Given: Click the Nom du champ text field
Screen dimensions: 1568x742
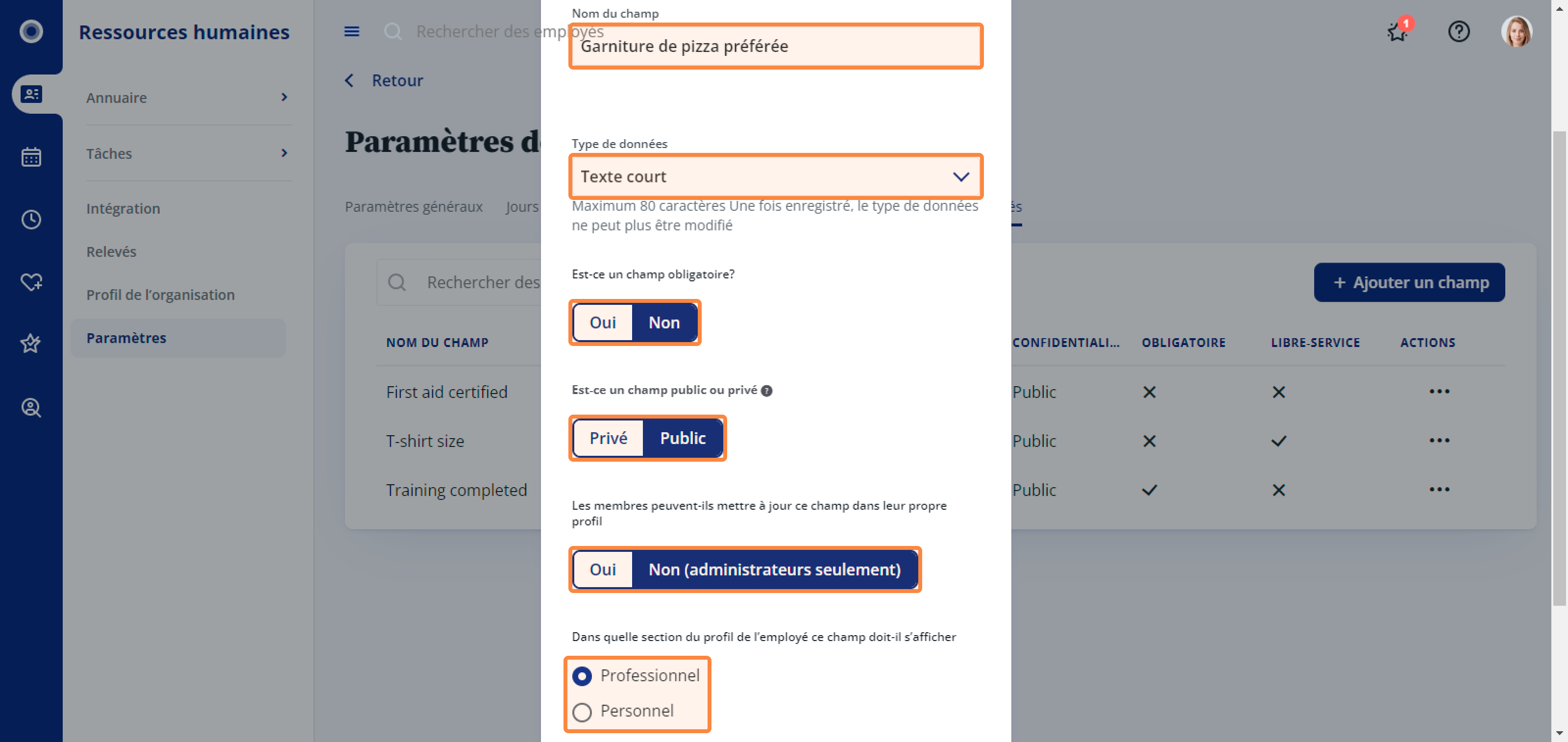Looking at the screenshot, I should pos(776,46).
